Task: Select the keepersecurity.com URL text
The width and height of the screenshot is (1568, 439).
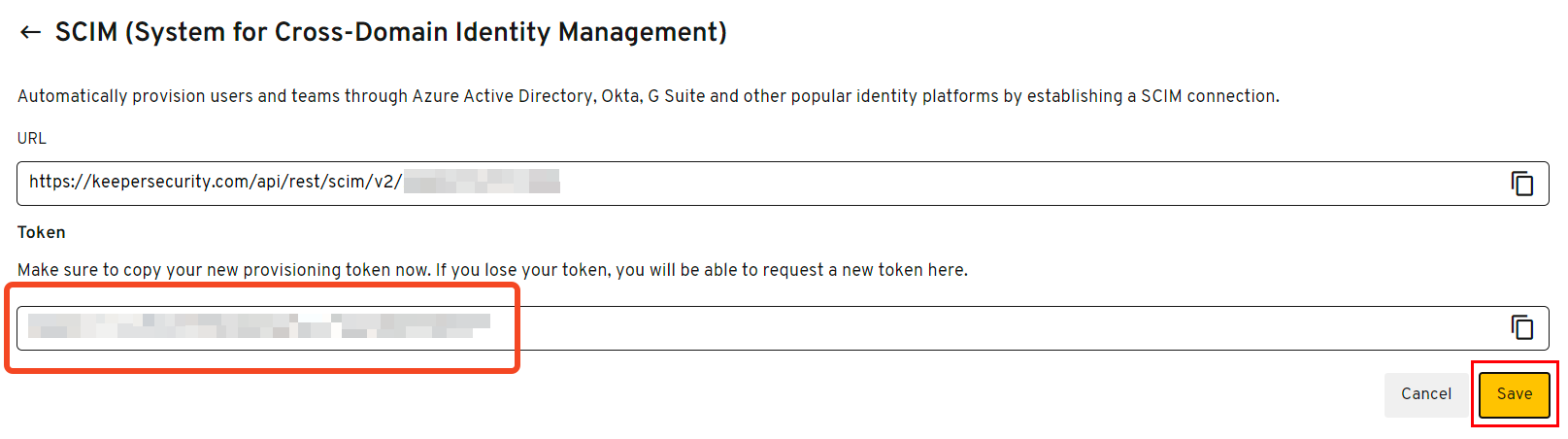Action: 216,182
